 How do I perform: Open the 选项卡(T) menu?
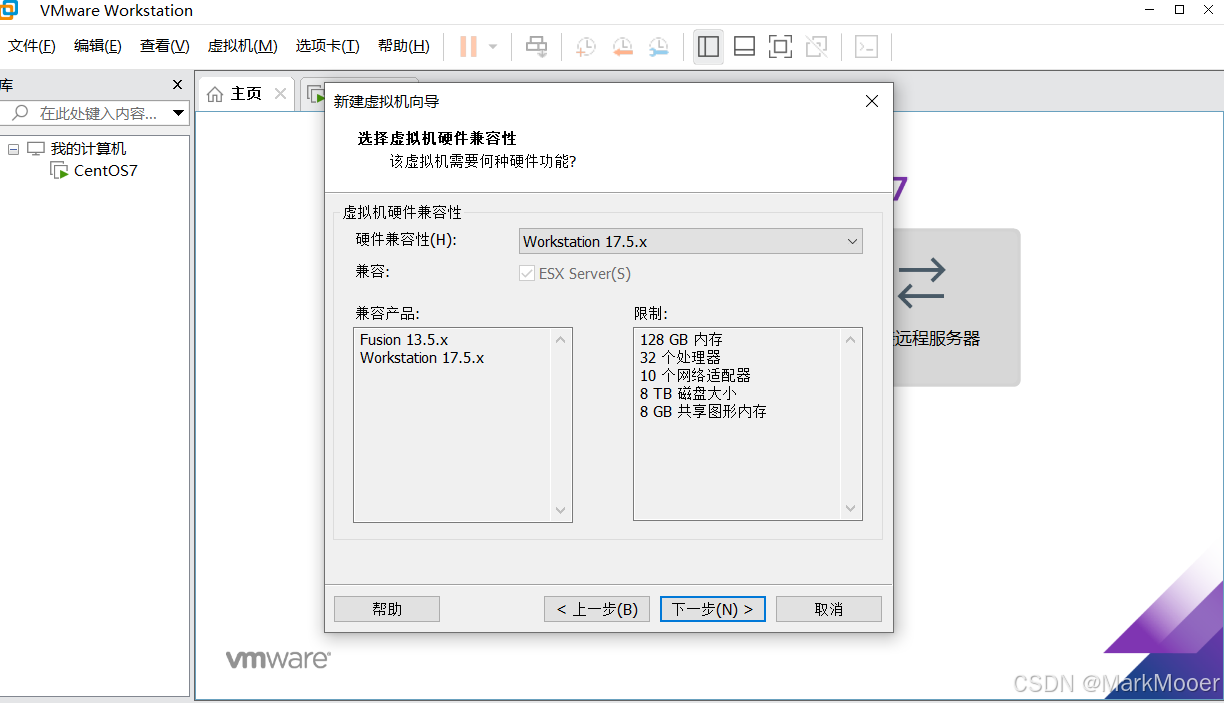[327, 46]
